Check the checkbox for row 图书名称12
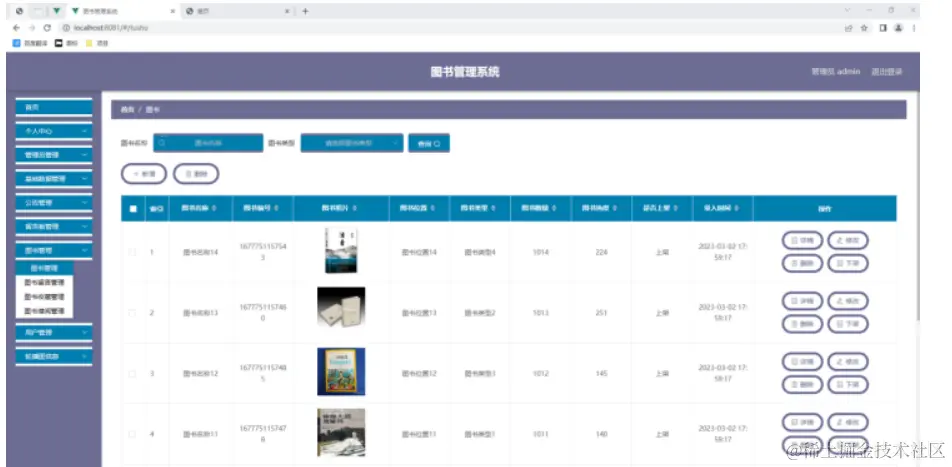The height and width of the screenshot is (467, 952). tap(132, 373)
